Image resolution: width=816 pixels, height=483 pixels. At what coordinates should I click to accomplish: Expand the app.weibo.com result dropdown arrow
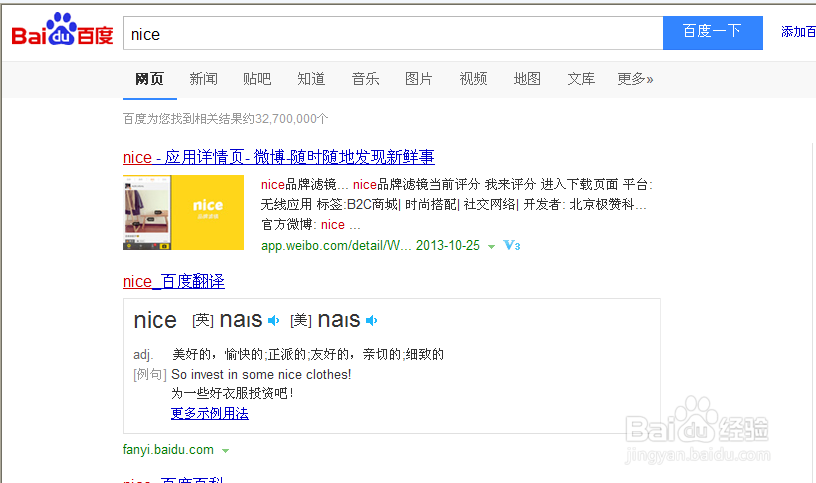[x=491, y=247]
